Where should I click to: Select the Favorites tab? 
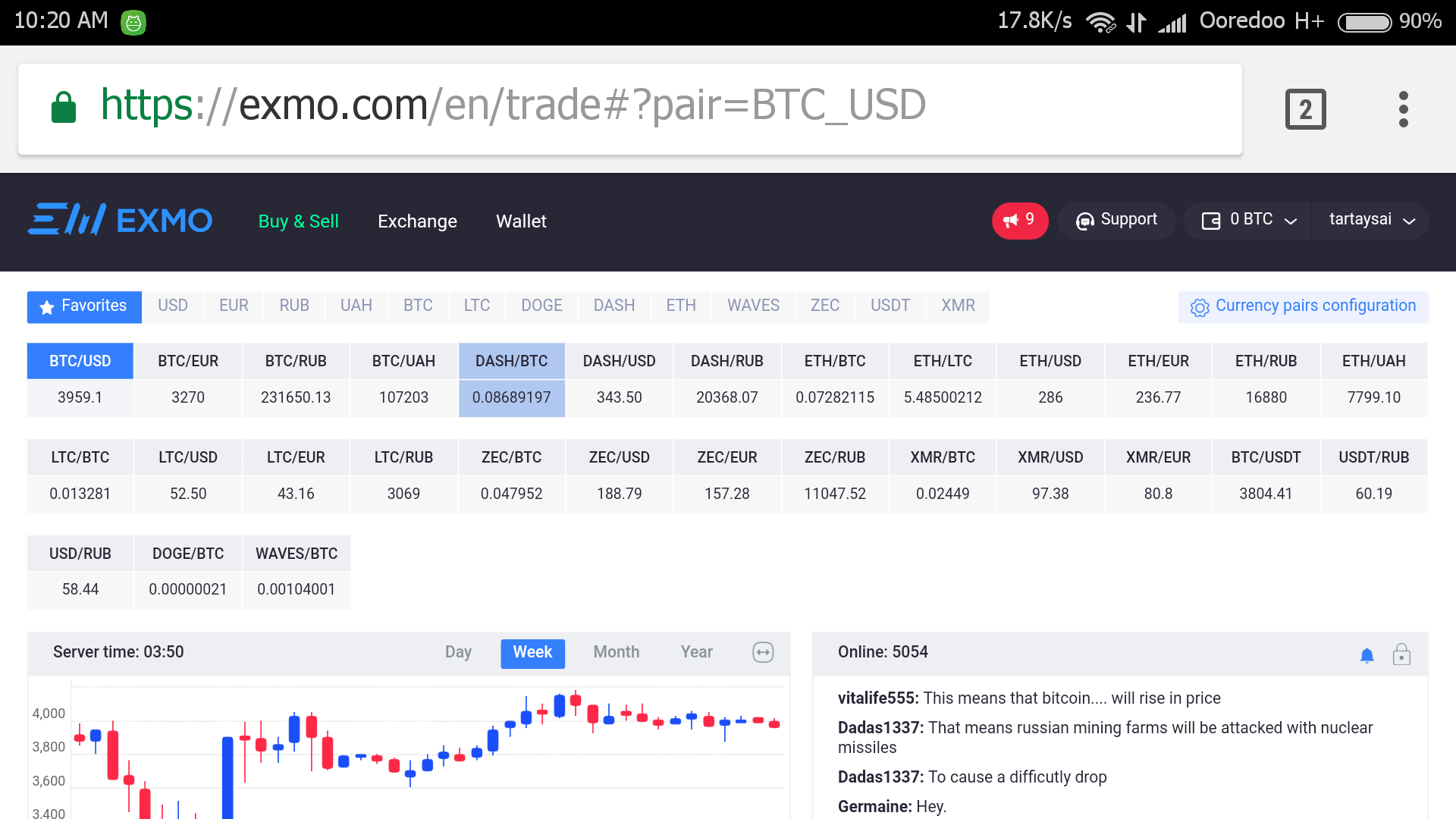[x=84, y=306]
